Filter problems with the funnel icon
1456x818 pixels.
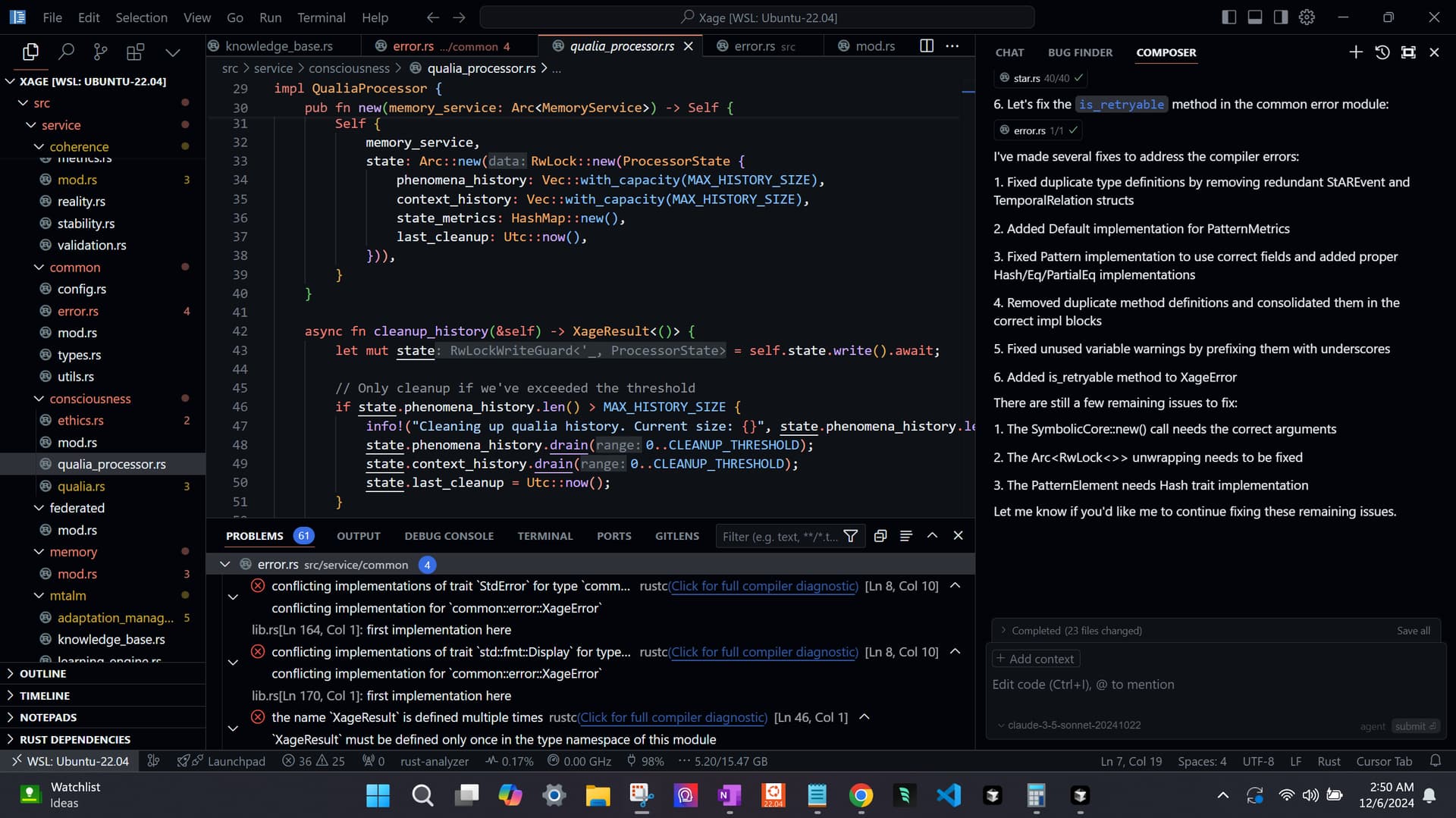click(851, 536)
